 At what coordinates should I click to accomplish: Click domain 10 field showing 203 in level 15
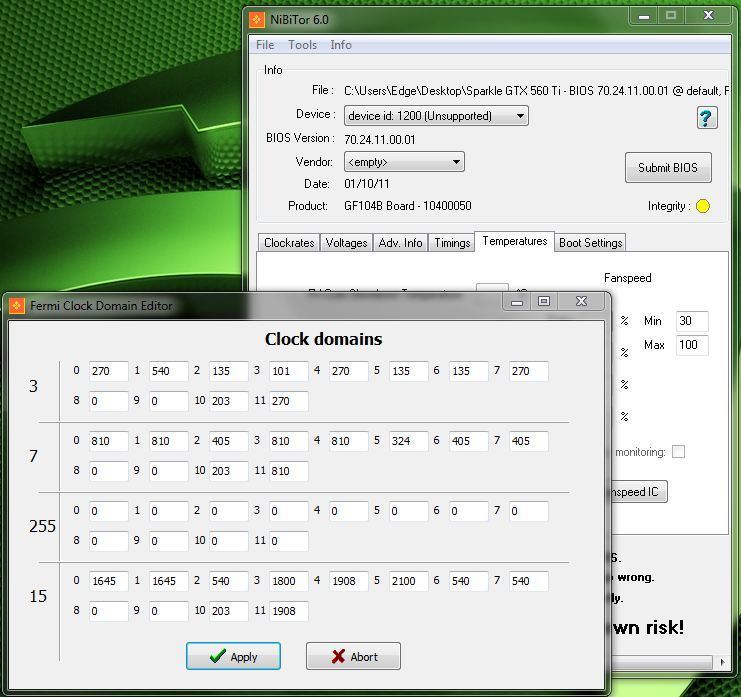point(229,611)
